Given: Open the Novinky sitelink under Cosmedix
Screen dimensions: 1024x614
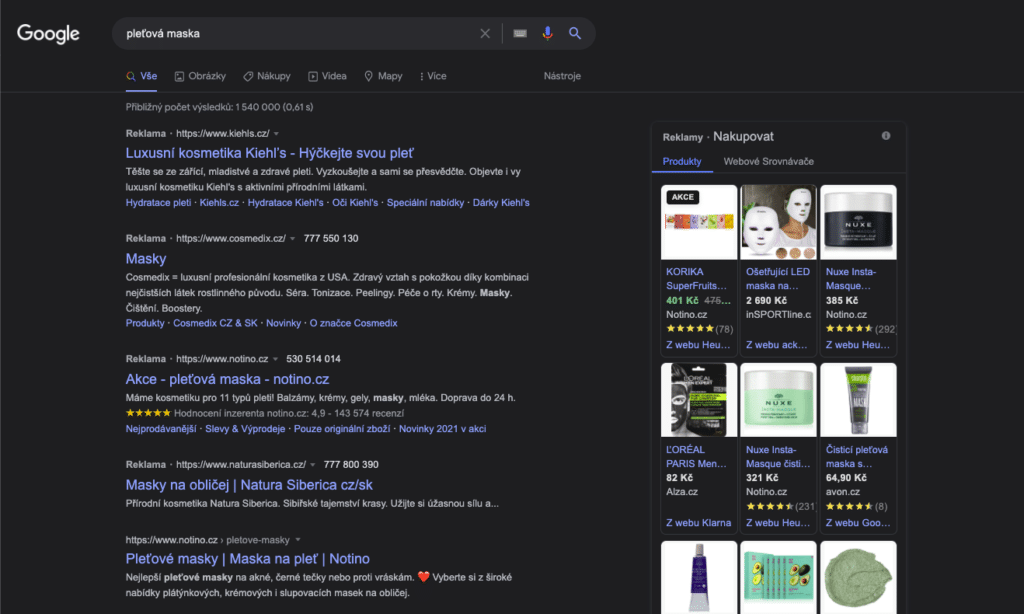Looking at the screenshot, I should [x=283, y=323].
